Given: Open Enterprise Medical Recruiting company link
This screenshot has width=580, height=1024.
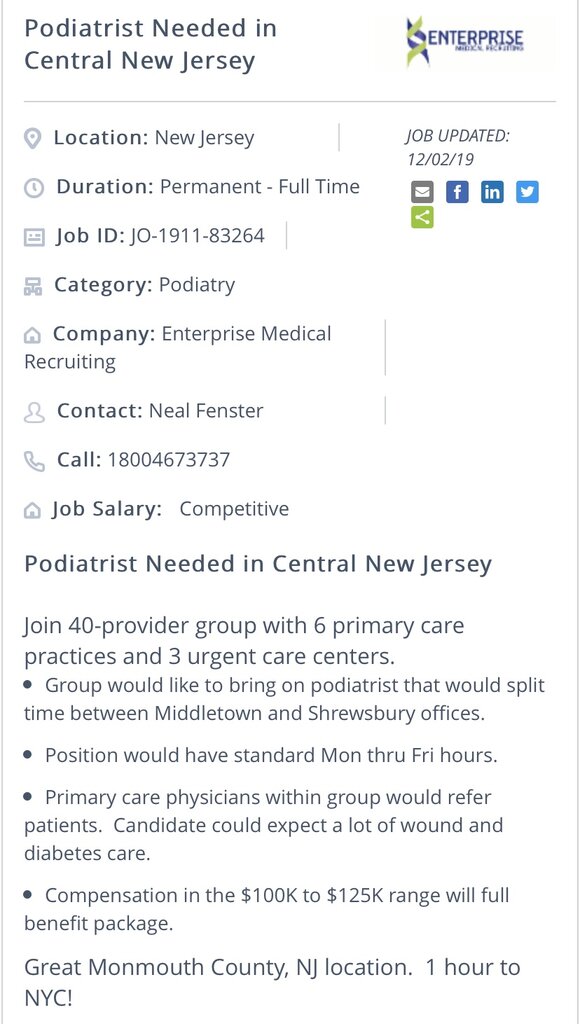Looking at the screenshot, I should (x=178, y=347).
